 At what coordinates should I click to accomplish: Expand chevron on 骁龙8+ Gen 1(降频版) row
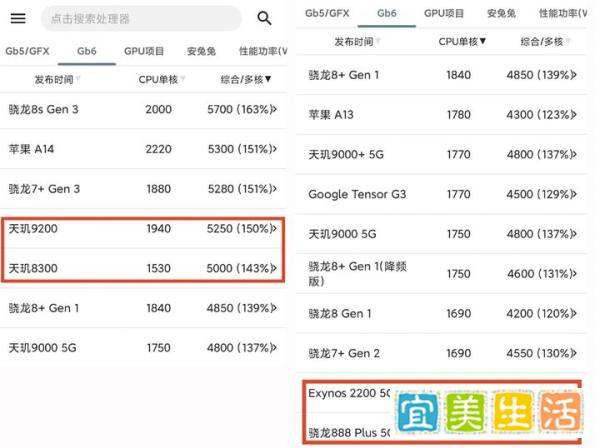tap(574, 274)
